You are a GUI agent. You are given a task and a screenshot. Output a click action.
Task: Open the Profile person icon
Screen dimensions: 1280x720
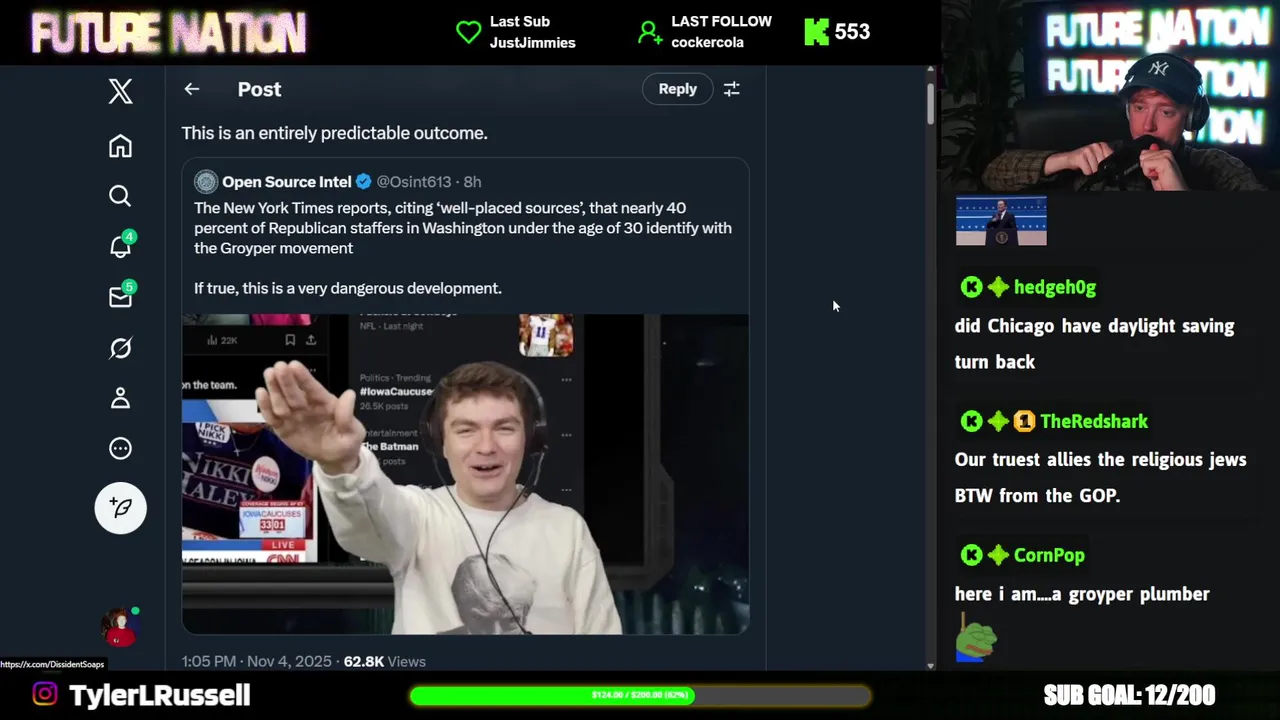(x=120, y=398)
